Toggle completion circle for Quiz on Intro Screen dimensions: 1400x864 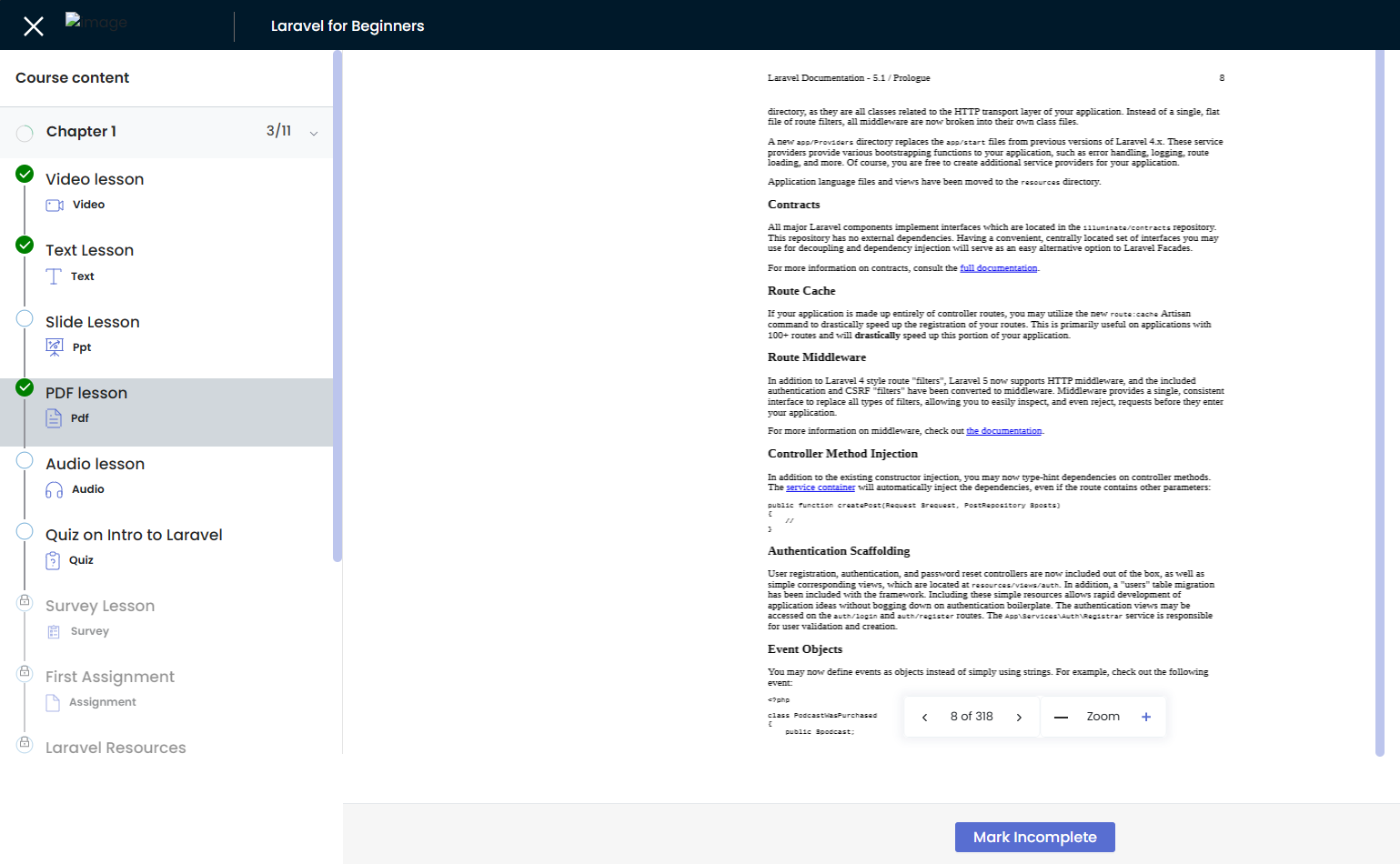point(25,531)
